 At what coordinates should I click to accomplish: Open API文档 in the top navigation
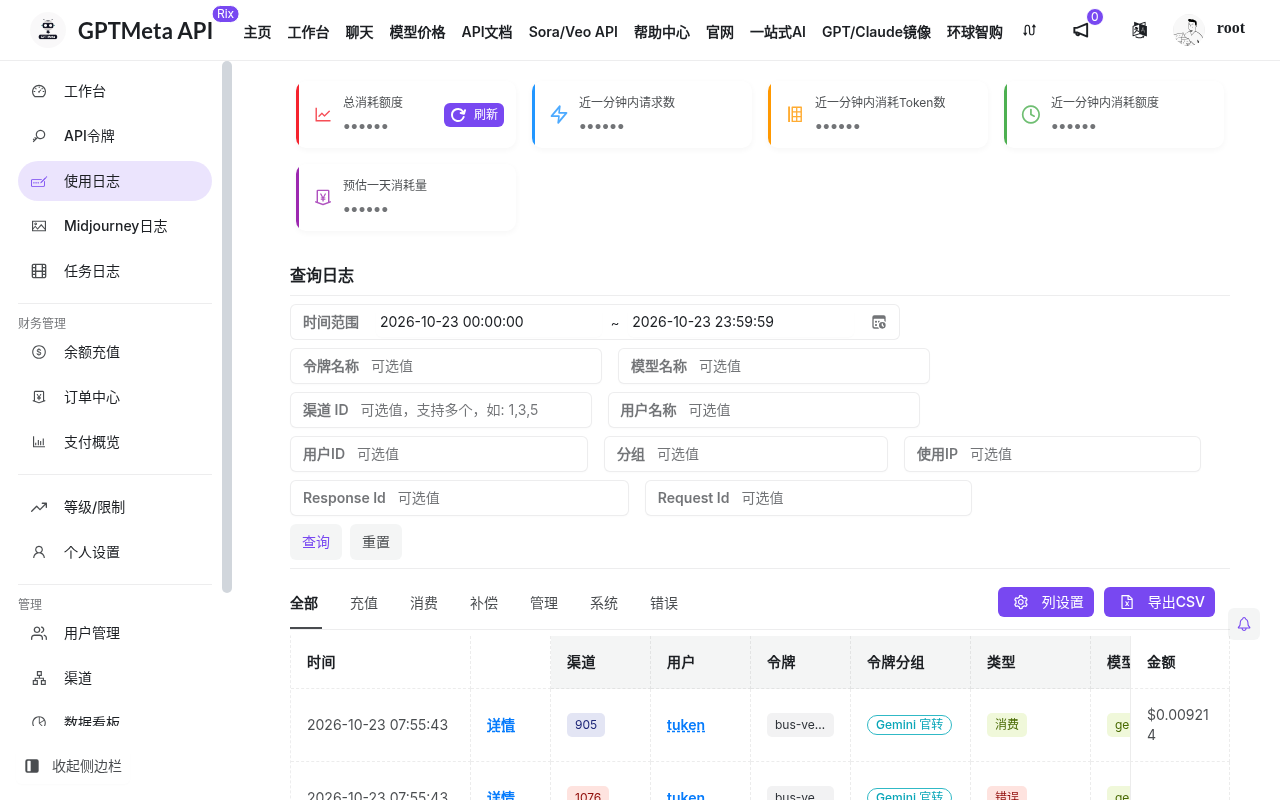pyautogui.click(x=487, y=32)
